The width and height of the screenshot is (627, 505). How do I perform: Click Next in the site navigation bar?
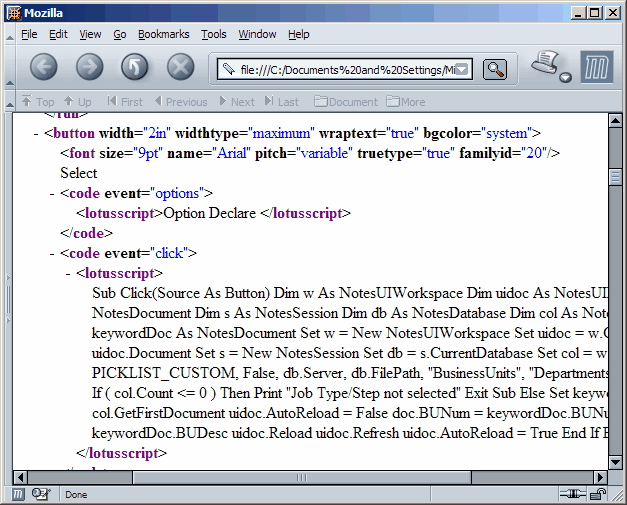pyautogui.click(x=237, y=102)
